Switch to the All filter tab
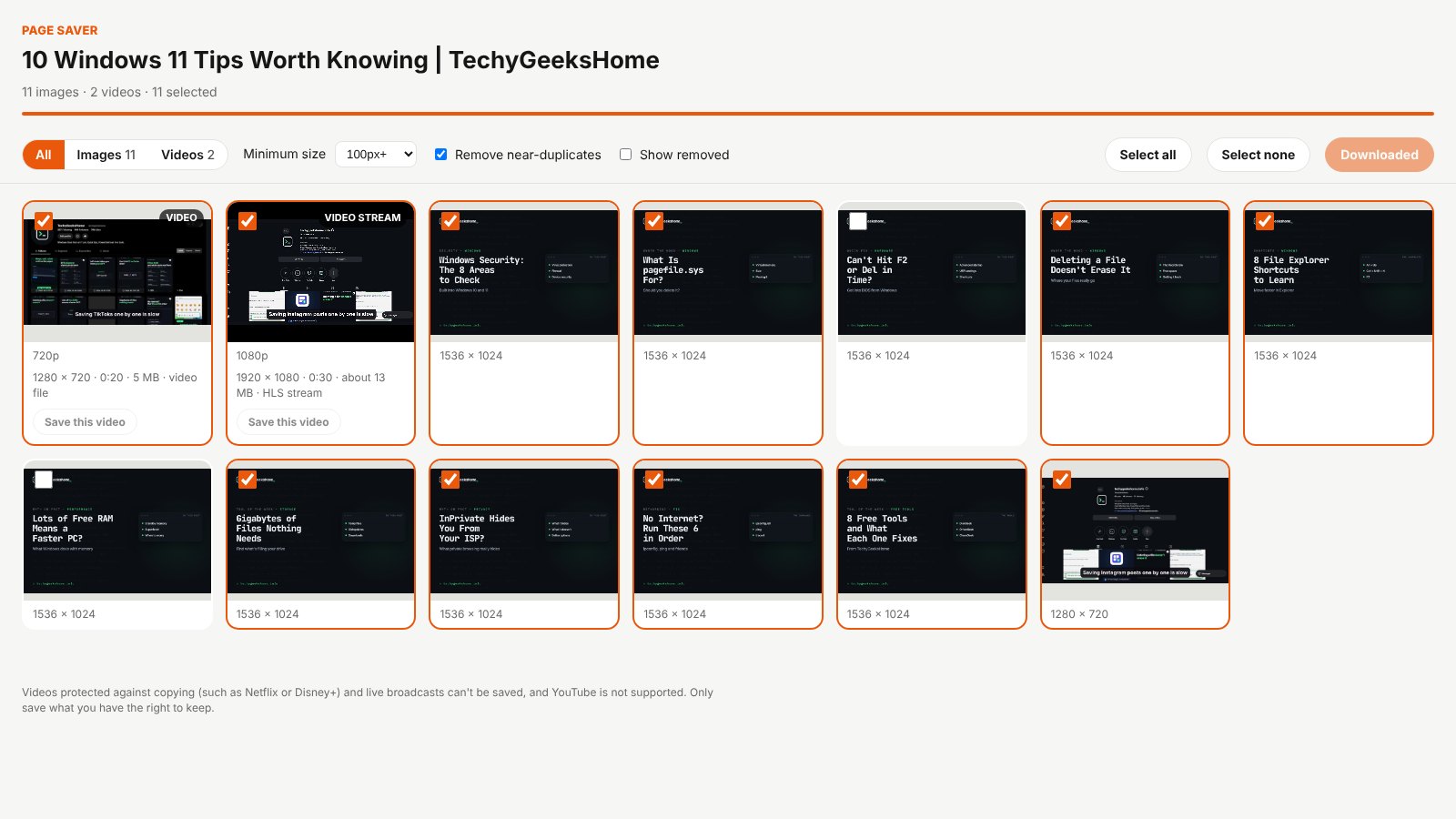Screen dimensions: 1456x819 click(x=44, y=155)
